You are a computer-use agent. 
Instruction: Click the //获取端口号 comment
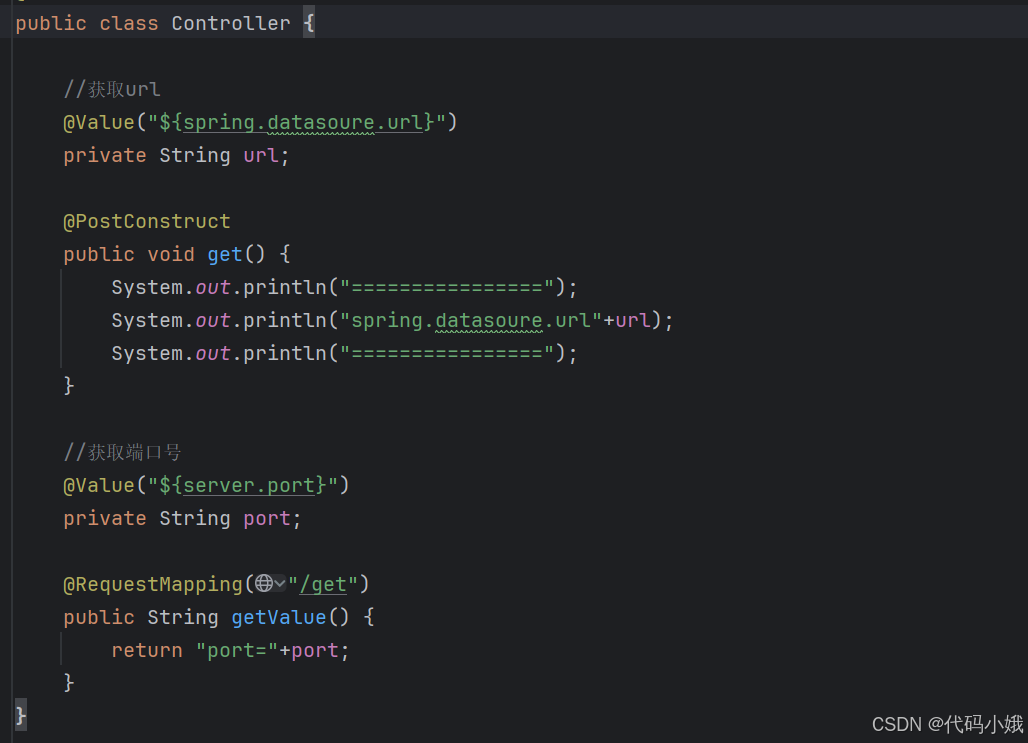(x=122, y=452)
